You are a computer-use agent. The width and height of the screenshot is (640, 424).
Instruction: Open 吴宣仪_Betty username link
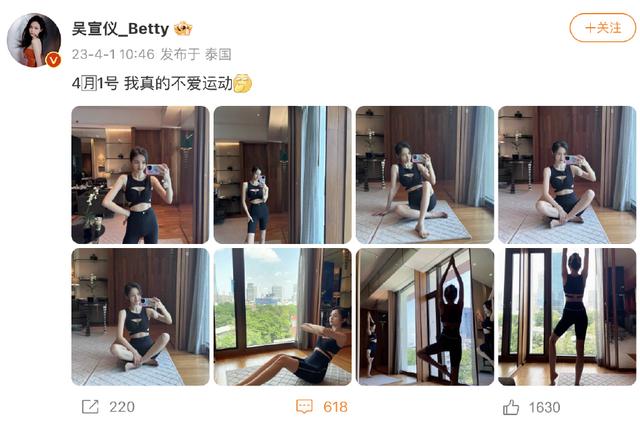pos(120,29)
